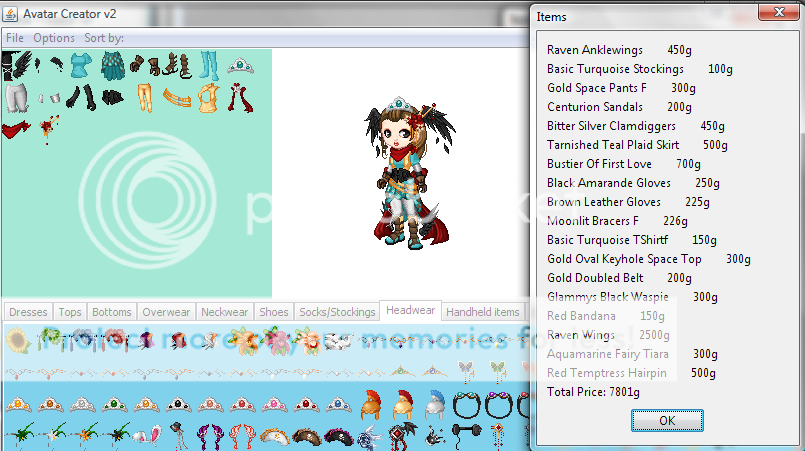Click the teal plaid skirt item
The height and width of the screenshot is (451, 805).
pos(111,68)
